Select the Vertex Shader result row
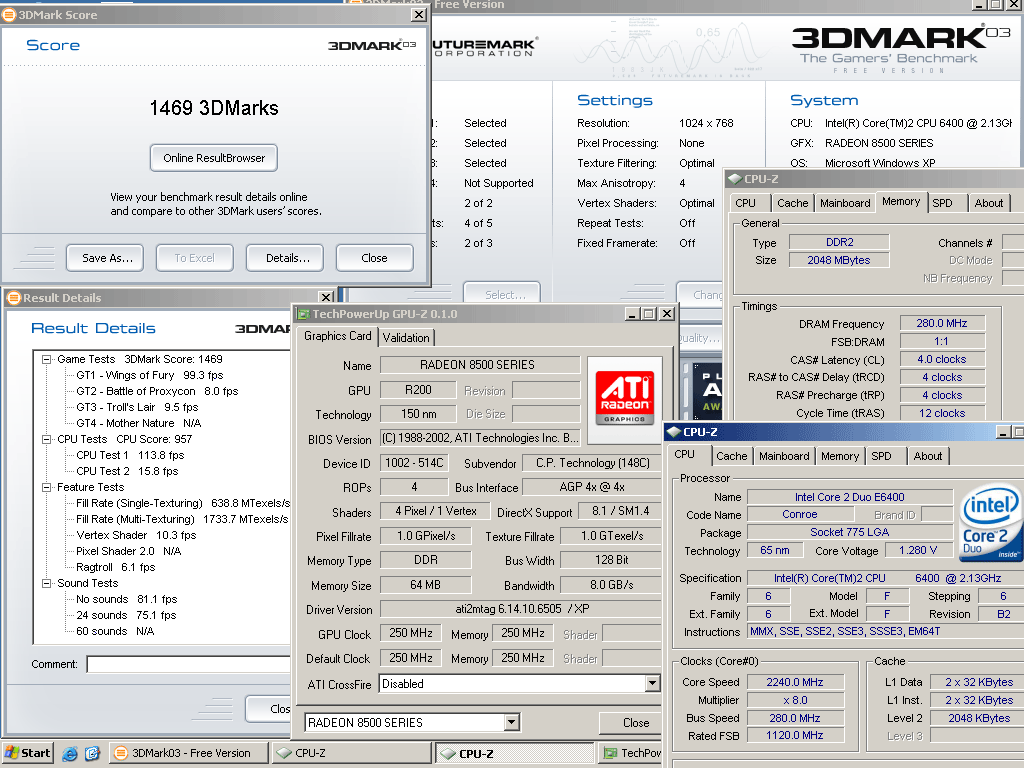Viewport: 1024px width, 768px height. click(x=136, y=536)
